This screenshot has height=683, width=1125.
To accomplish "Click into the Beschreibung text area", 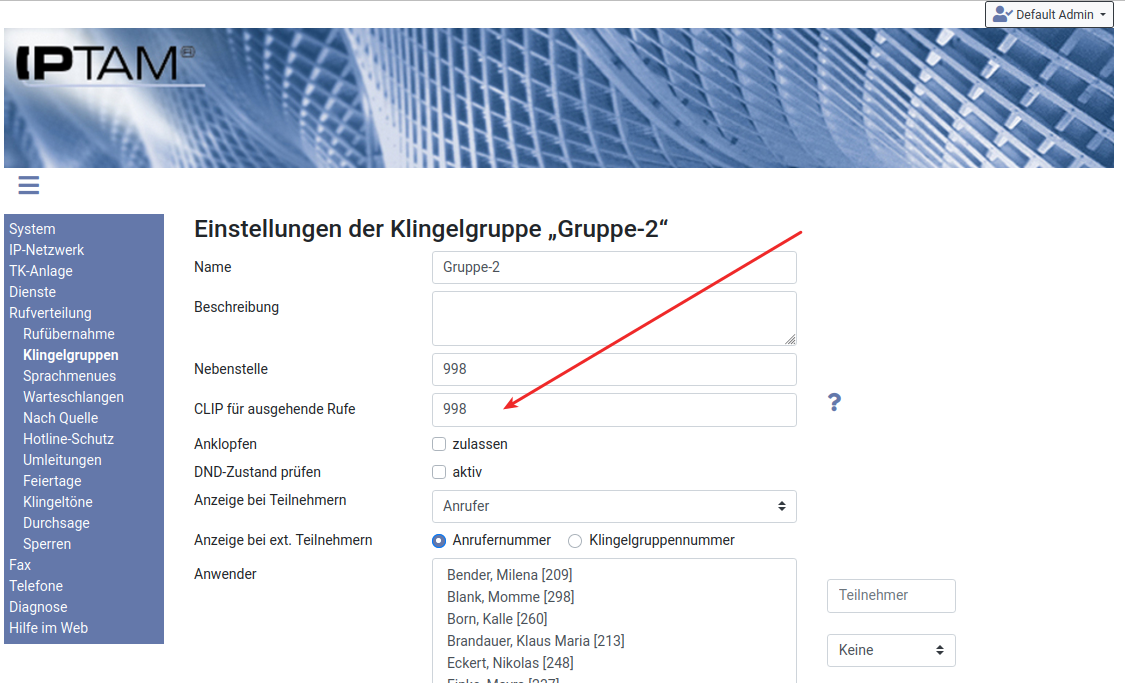I will click(x=614, y=318).
